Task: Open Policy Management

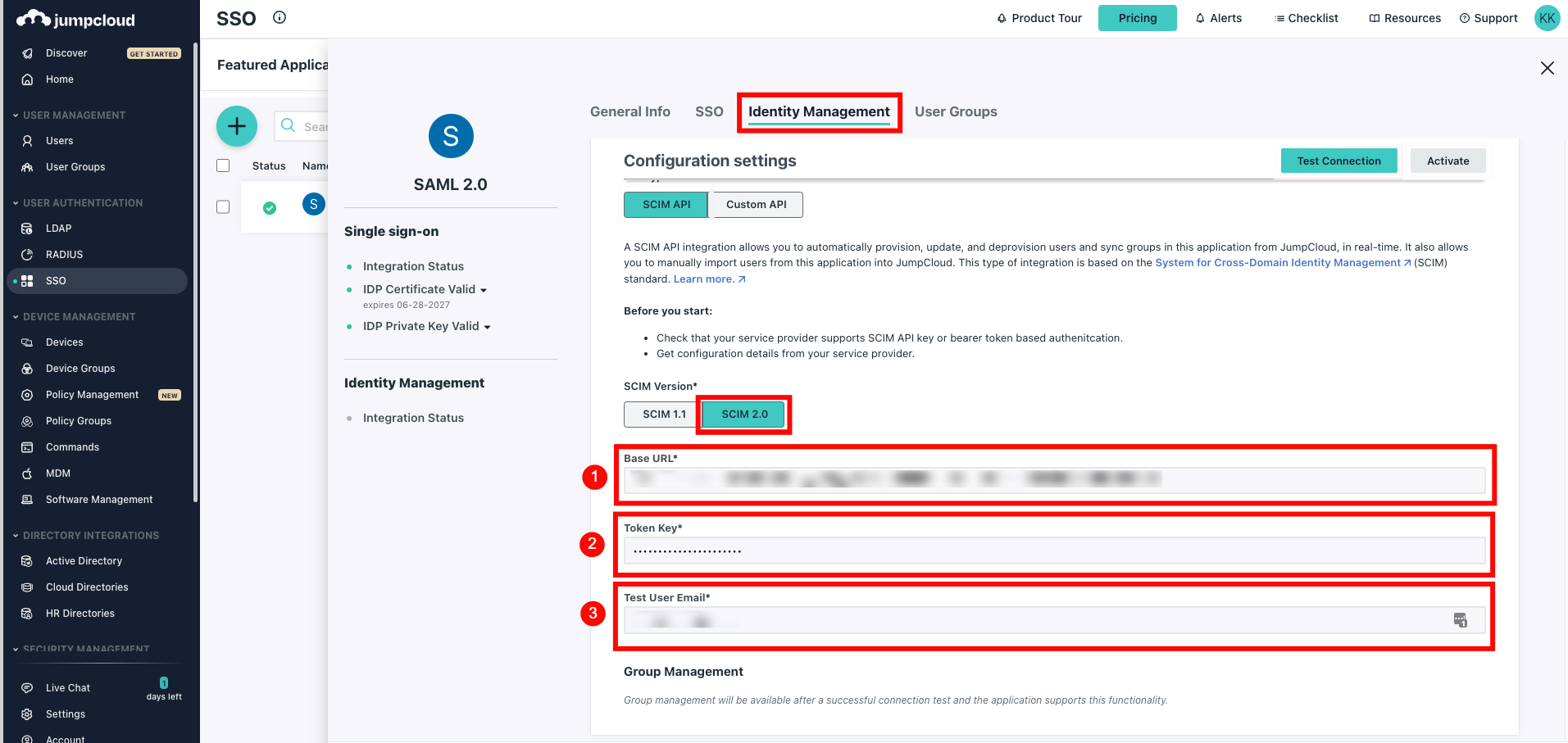Action: [x=93, y=395]
